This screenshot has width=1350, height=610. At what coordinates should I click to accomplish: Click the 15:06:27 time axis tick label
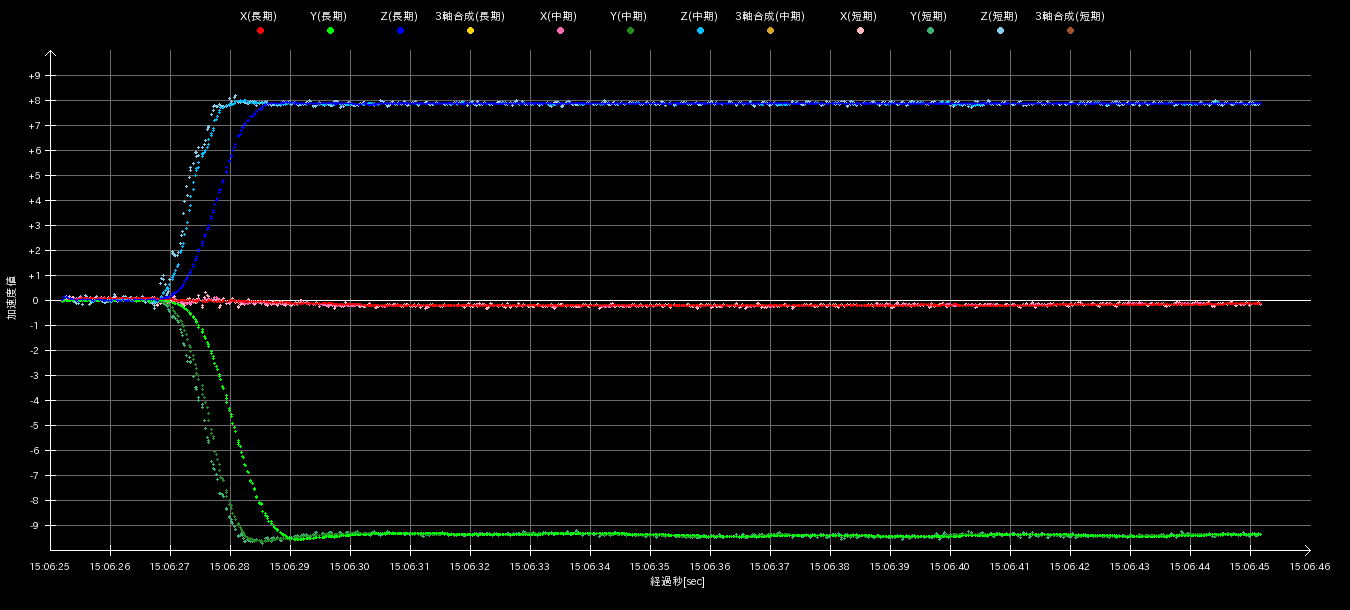[170, 567]
